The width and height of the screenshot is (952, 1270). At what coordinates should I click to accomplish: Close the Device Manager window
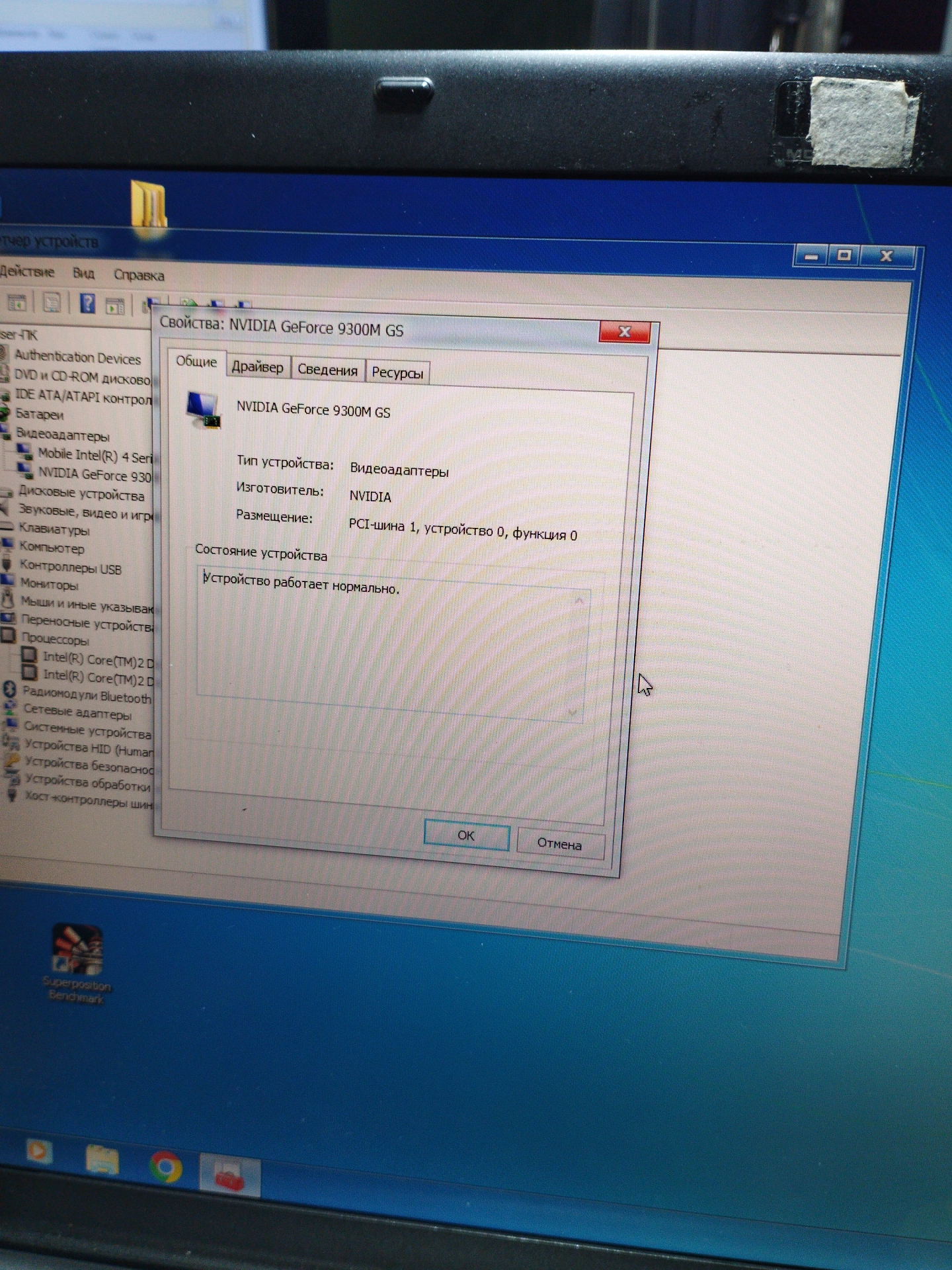pos(887,256)
